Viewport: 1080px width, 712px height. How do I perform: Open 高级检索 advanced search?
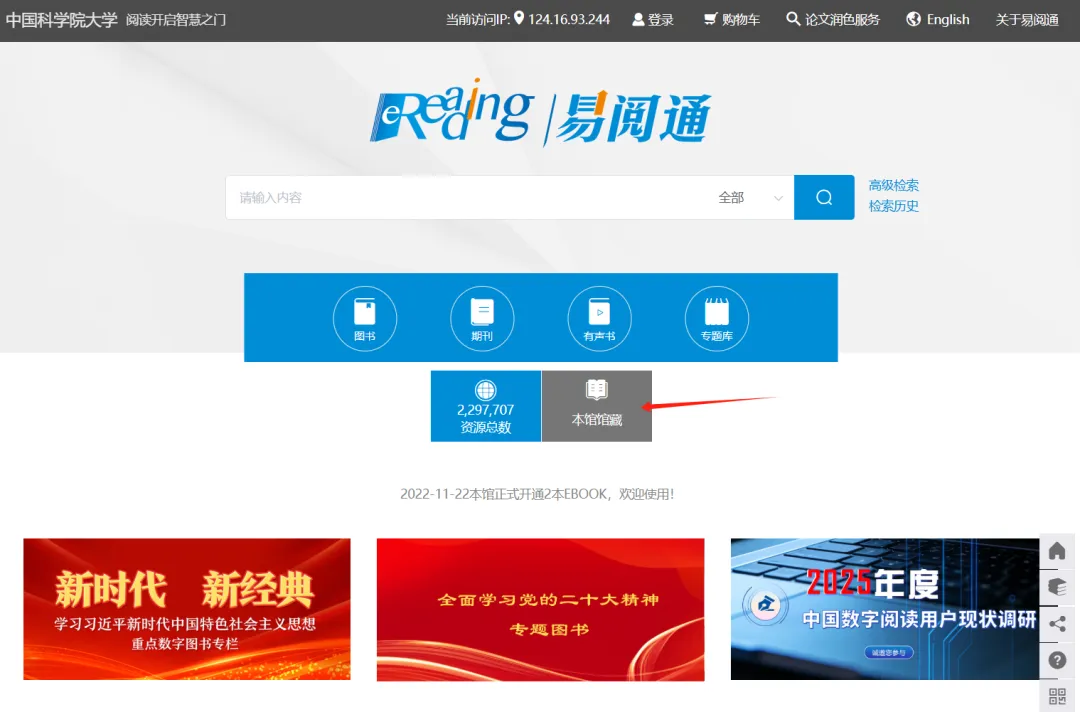point(893,185)
